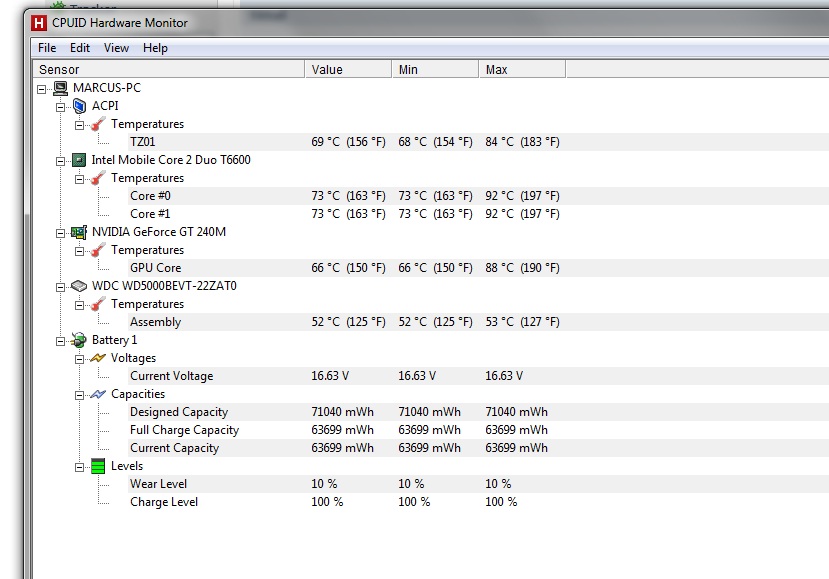Collapse the NVIDIA Temperatures node
Image resolution: width=829 pixels, height=579 pixels.
pos(79,251)
